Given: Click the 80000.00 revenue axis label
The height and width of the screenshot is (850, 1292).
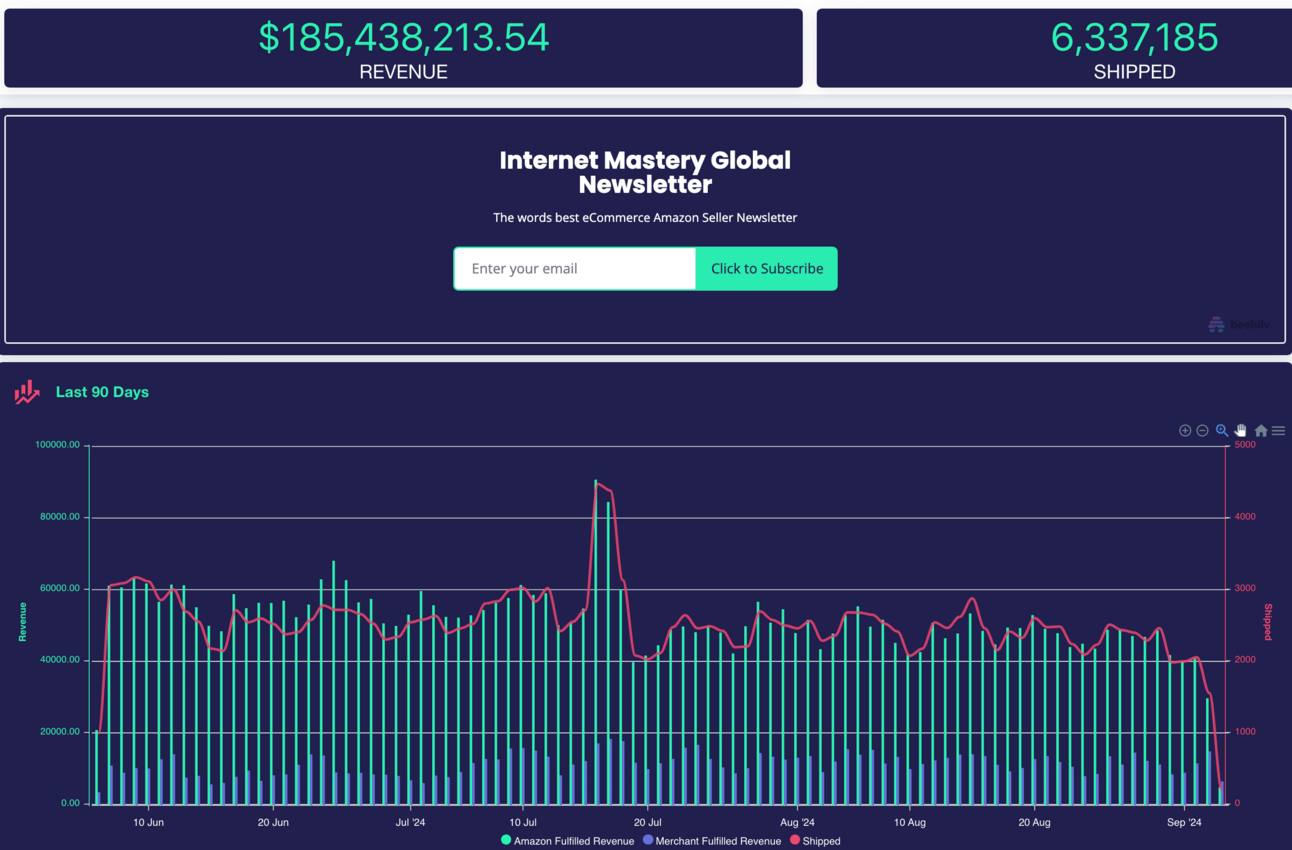Looking at the screenshot, I should click(59, 517).
